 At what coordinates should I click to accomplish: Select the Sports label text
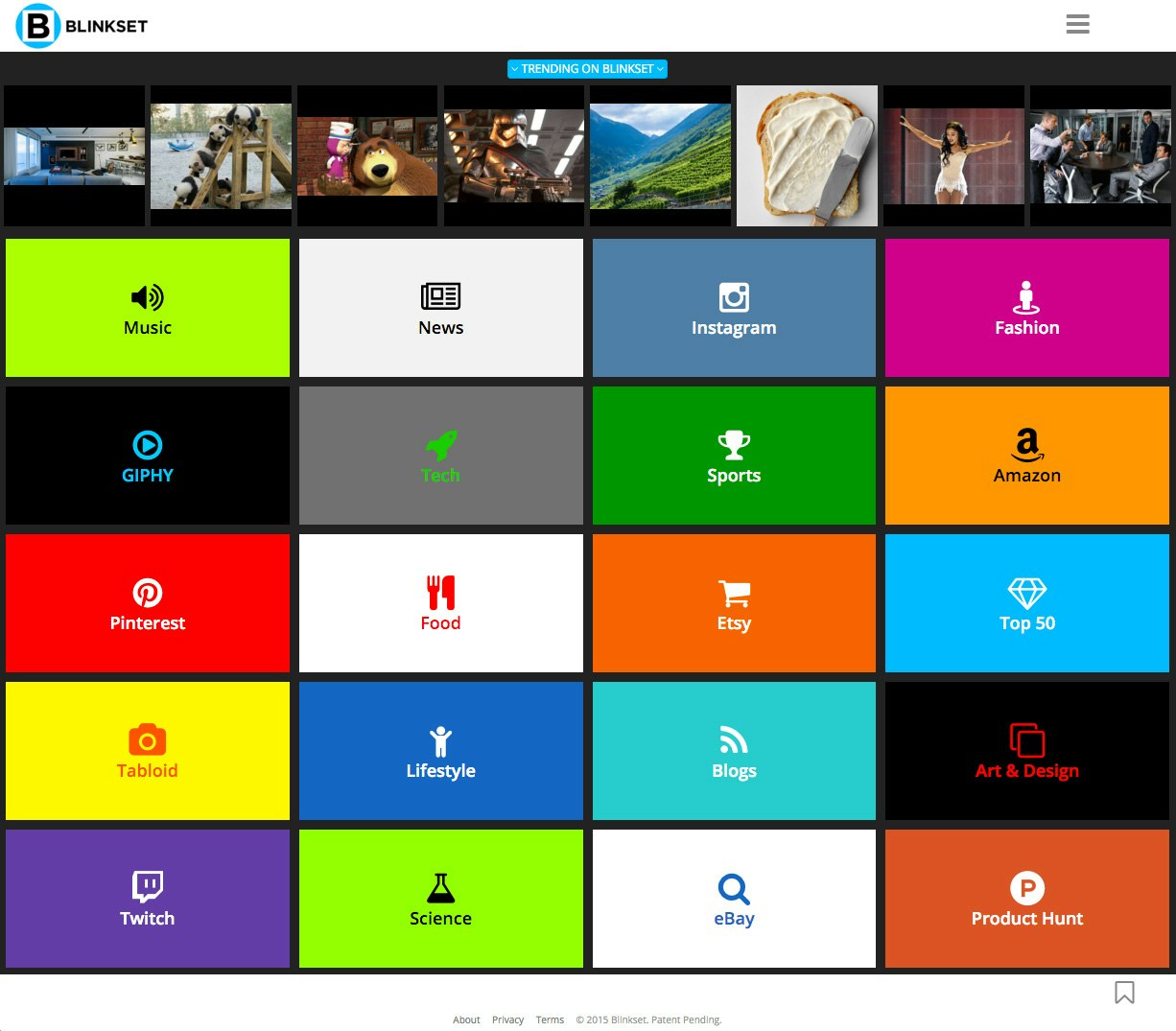[734, 476]
